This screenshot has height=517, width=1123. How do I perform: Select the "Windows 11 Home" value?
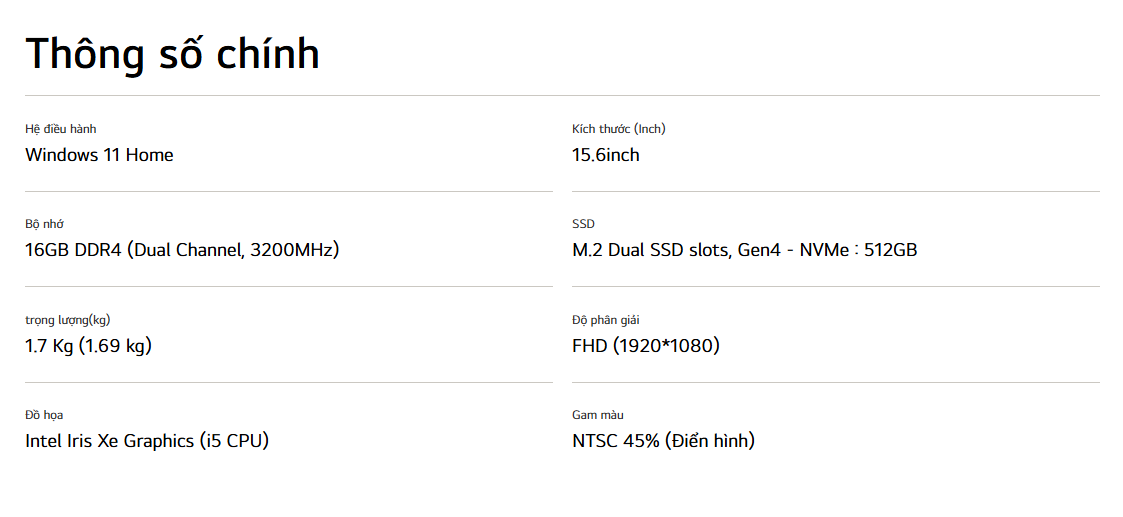[x=99, y=155]
